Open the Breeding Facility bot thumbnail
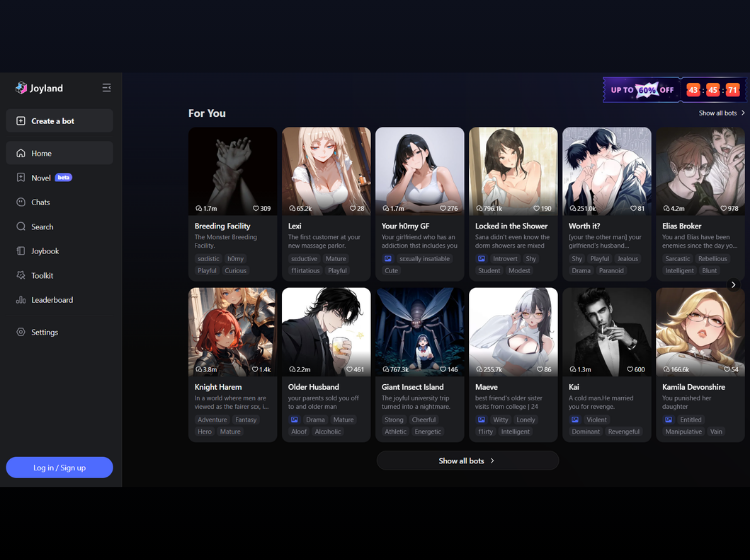The image size is (750, 560). pyautogui.click(x=232, y=171)
